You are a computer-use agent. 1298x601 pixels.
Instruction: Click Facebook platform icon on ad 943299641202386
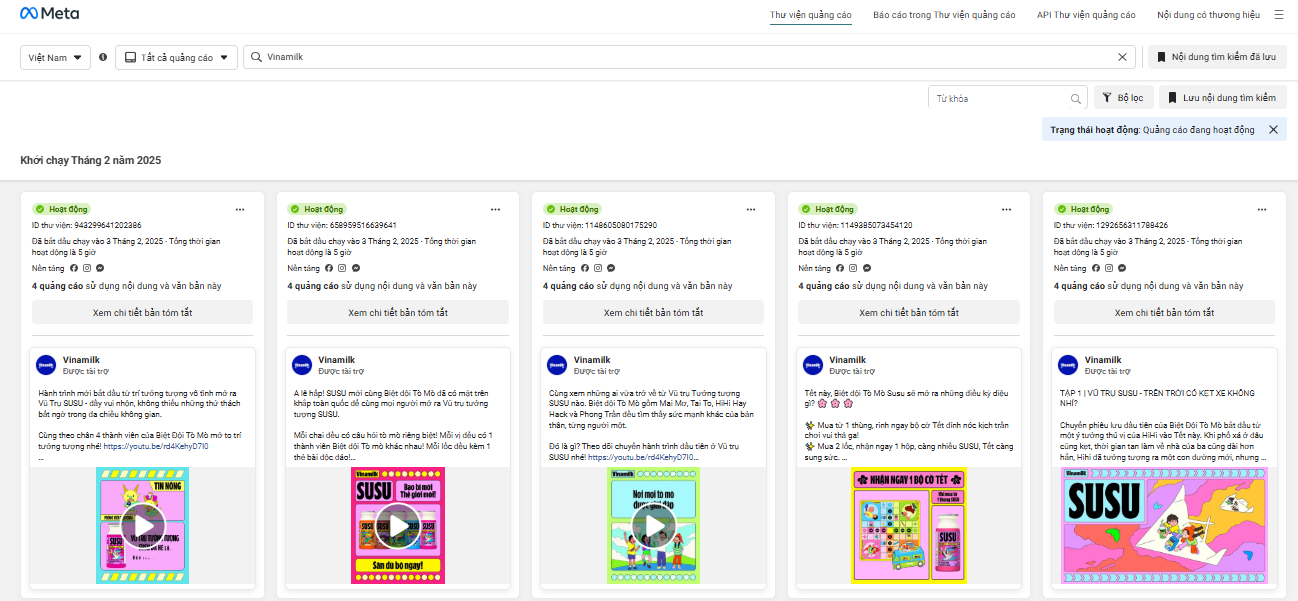coord(74,268)
